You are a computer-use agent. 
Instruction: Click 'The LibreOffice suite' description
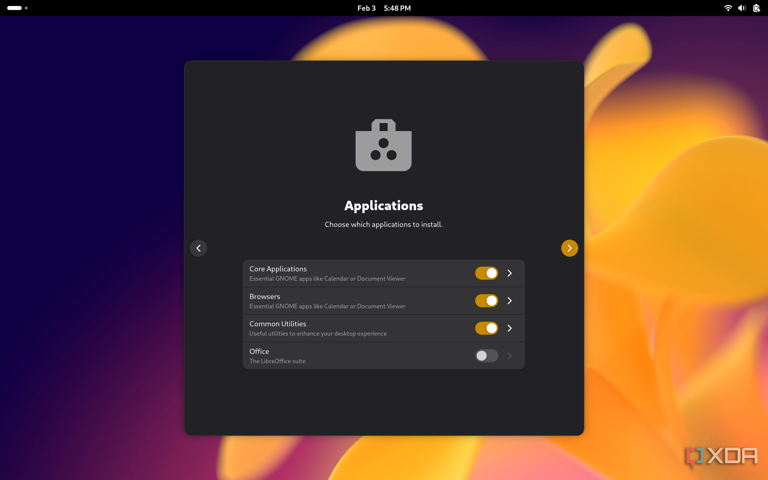tap(277, 361)
